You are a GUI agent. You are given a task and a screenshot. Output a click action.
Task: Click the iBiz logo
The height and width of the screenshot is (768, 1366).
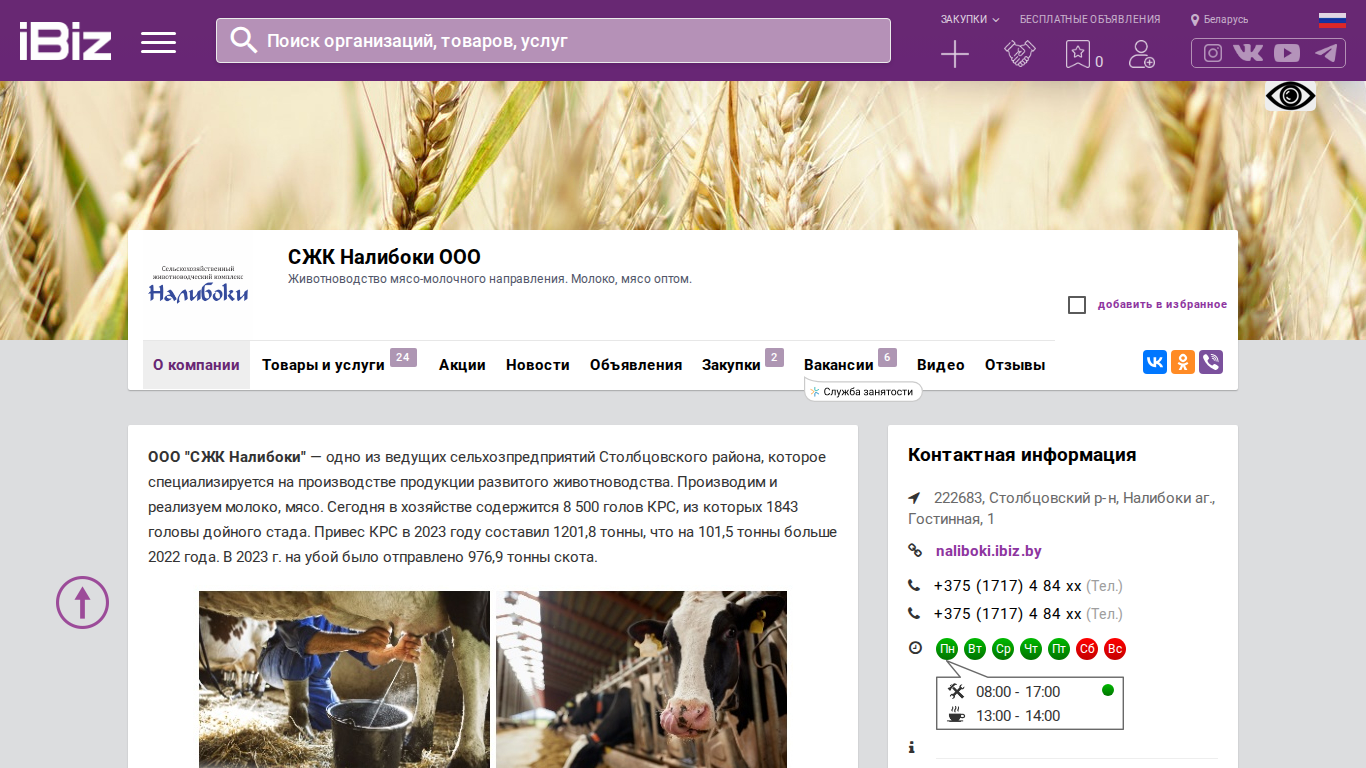[65, 41]
